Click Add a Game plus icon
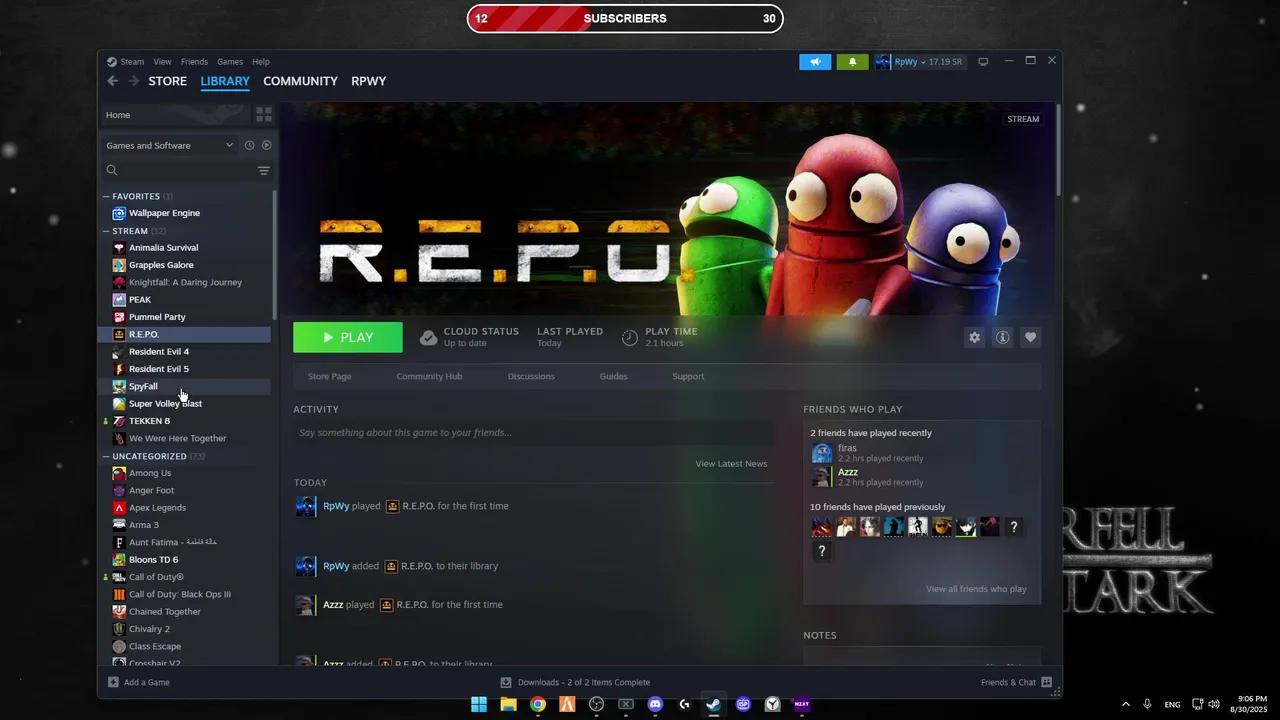Image resolution: width=1280 pixels, height=720 pixels. [113, 682]
